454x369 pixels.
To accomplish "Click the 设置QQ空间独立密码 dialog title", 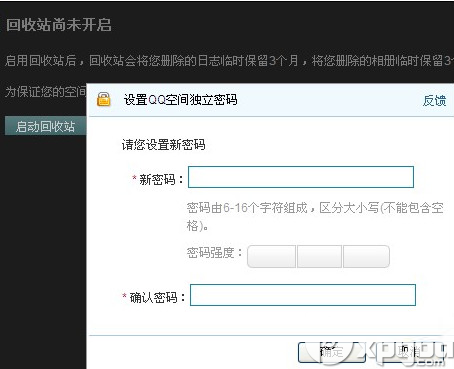I will point(180,100).
